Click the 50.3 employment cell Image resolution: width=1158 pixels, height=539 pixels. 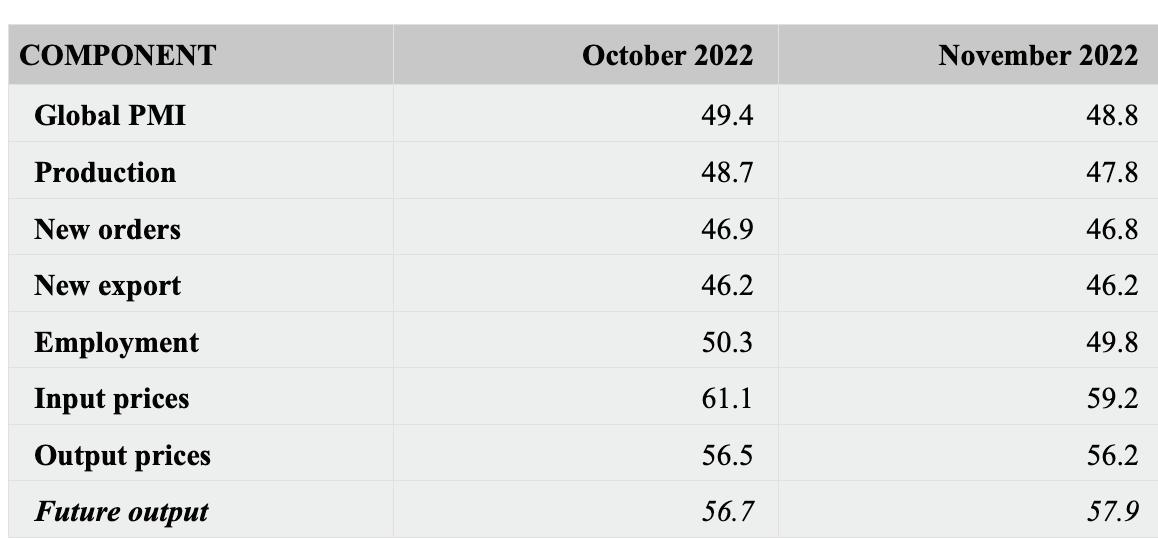click(x=726, y=342)
